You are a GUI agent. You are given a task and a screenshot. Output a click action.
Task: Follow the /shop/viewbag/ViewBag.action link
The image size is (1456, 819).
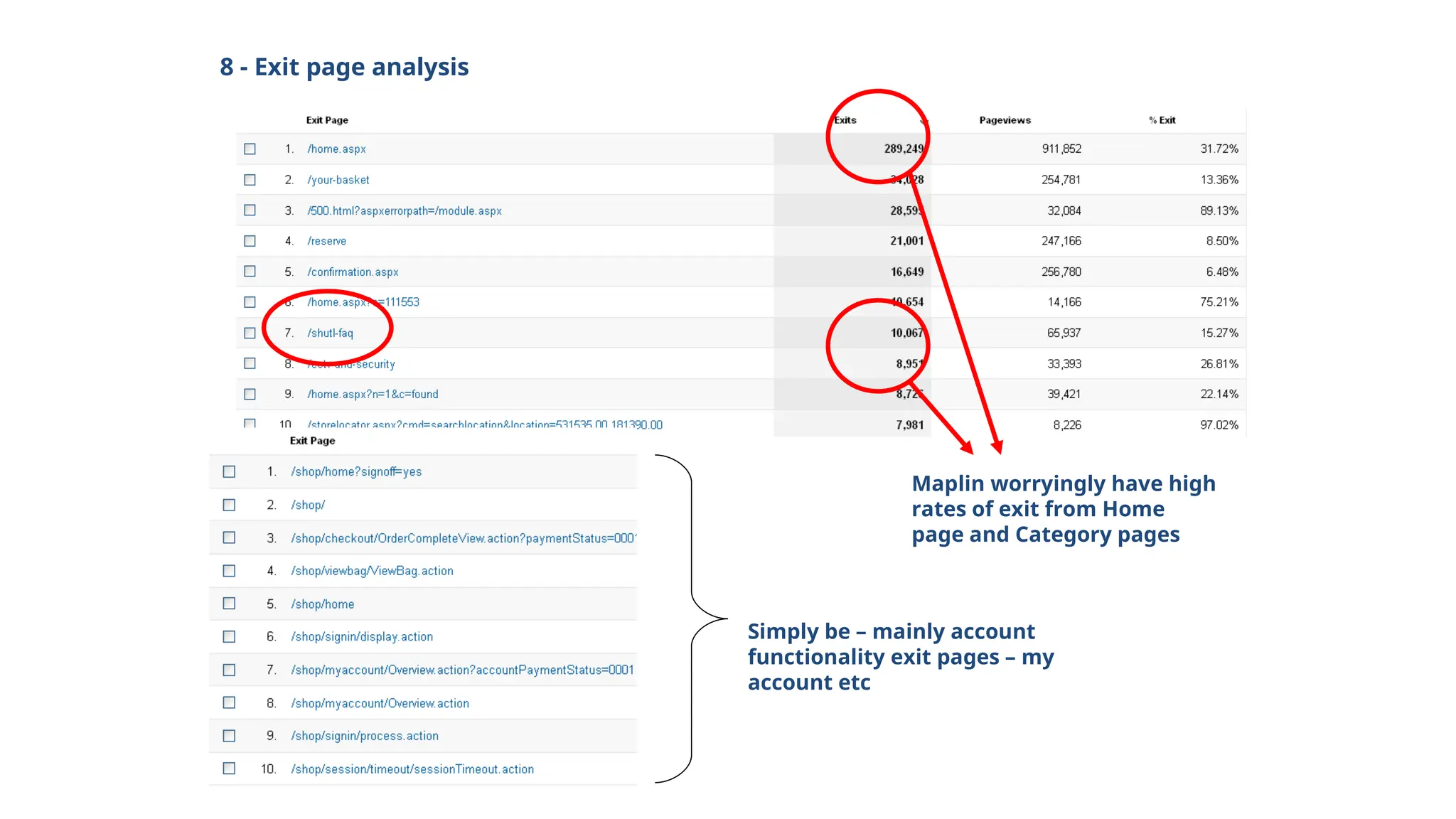tap(372, 571)
